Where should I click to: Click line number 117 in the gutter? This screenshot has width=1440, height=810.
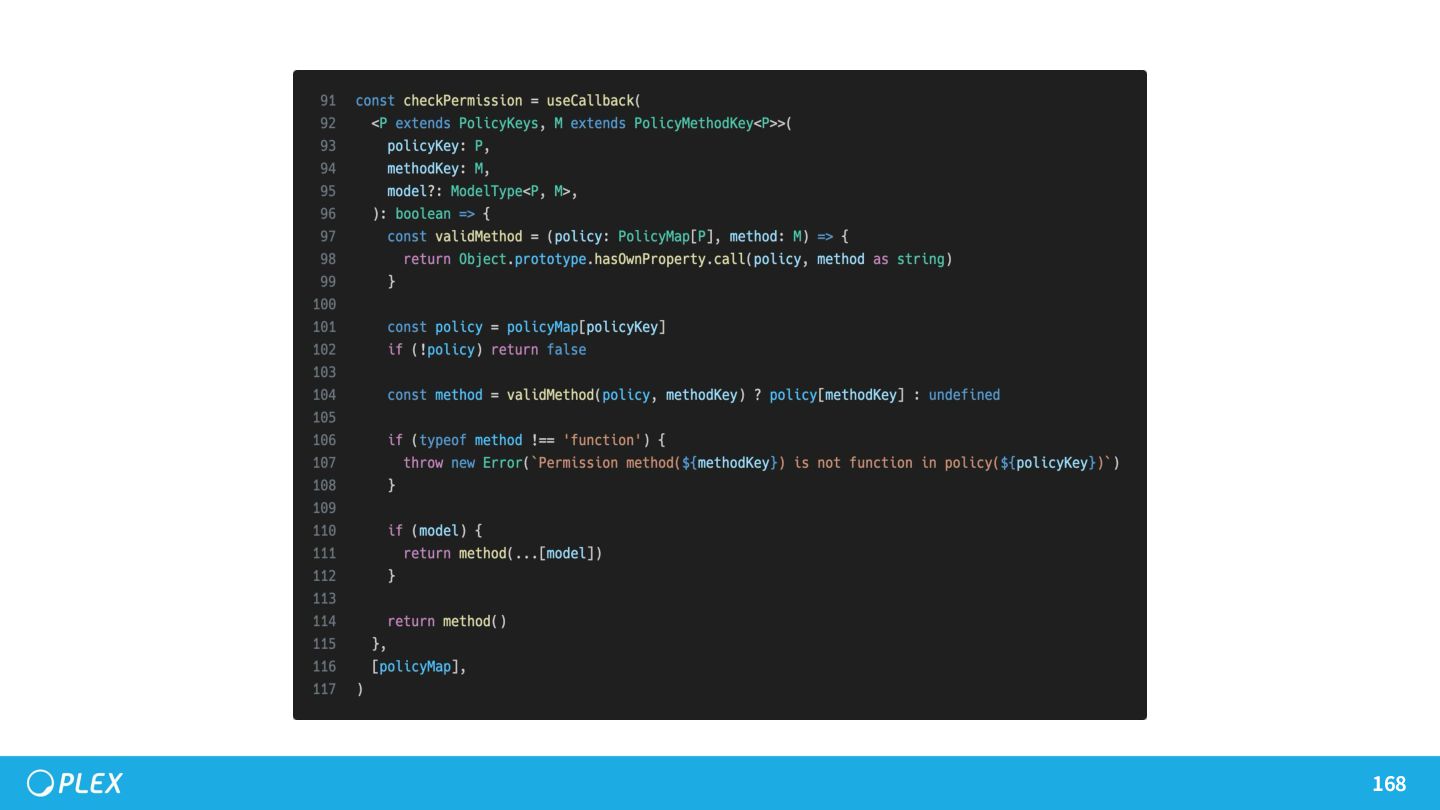click(324, 689)
